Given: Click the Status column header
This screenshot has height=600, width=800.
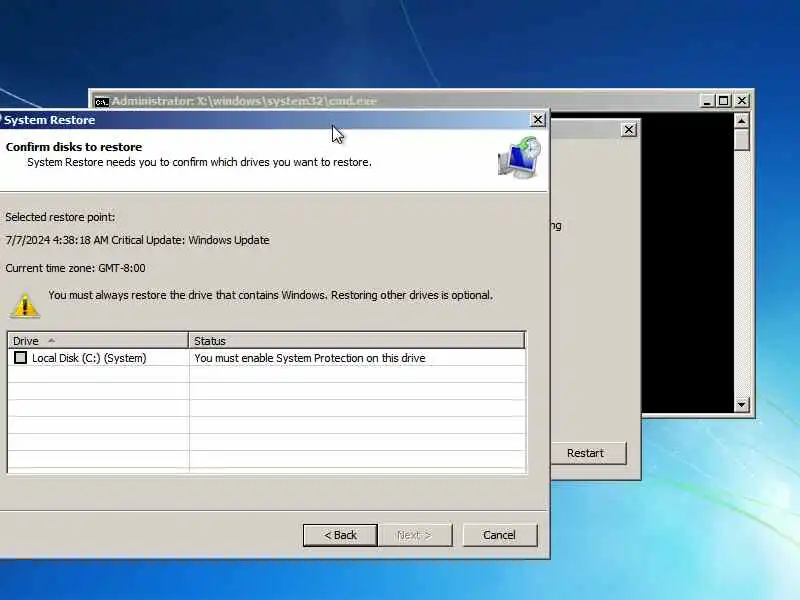Looking at the screenshot, I should 357,341.
